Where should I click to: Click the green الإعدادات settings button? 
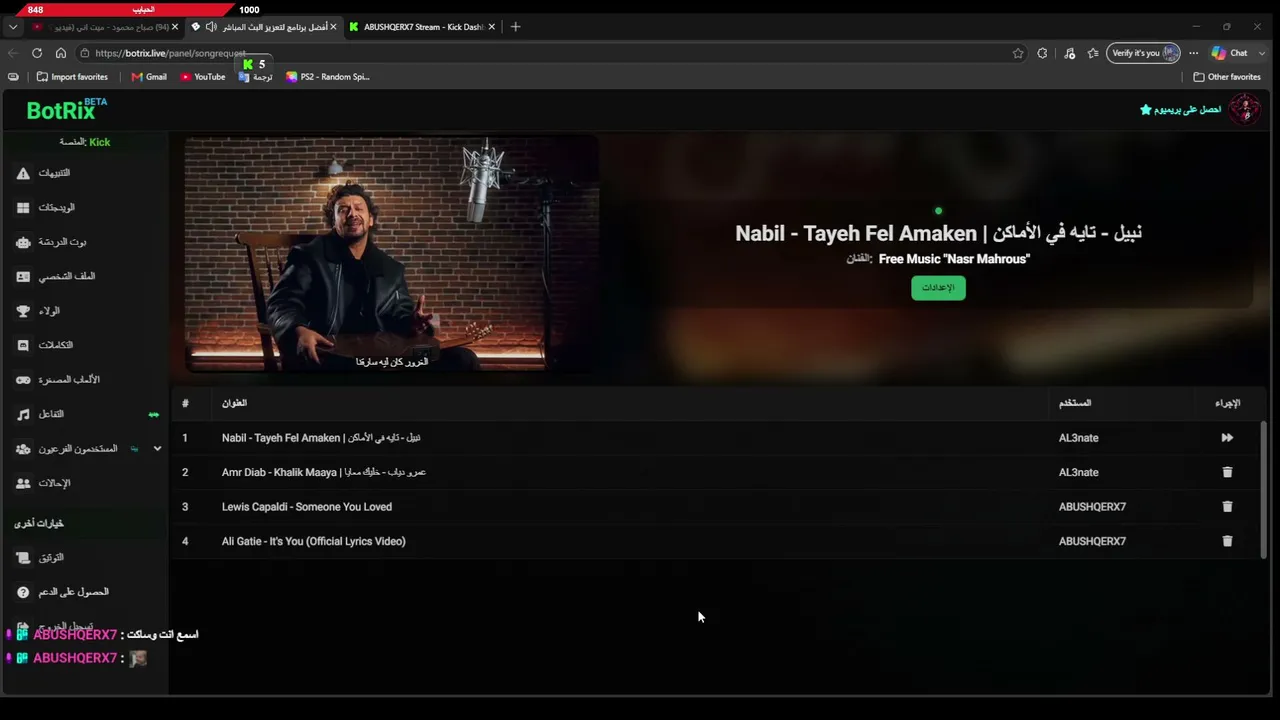pos(938,288)
